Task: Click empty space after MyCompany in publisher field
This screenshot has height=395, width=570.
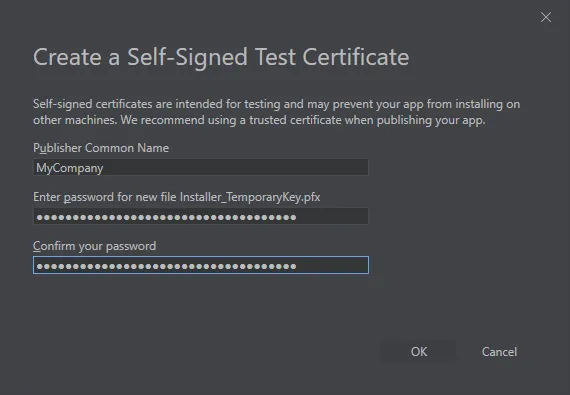Action: pos(236,168)
